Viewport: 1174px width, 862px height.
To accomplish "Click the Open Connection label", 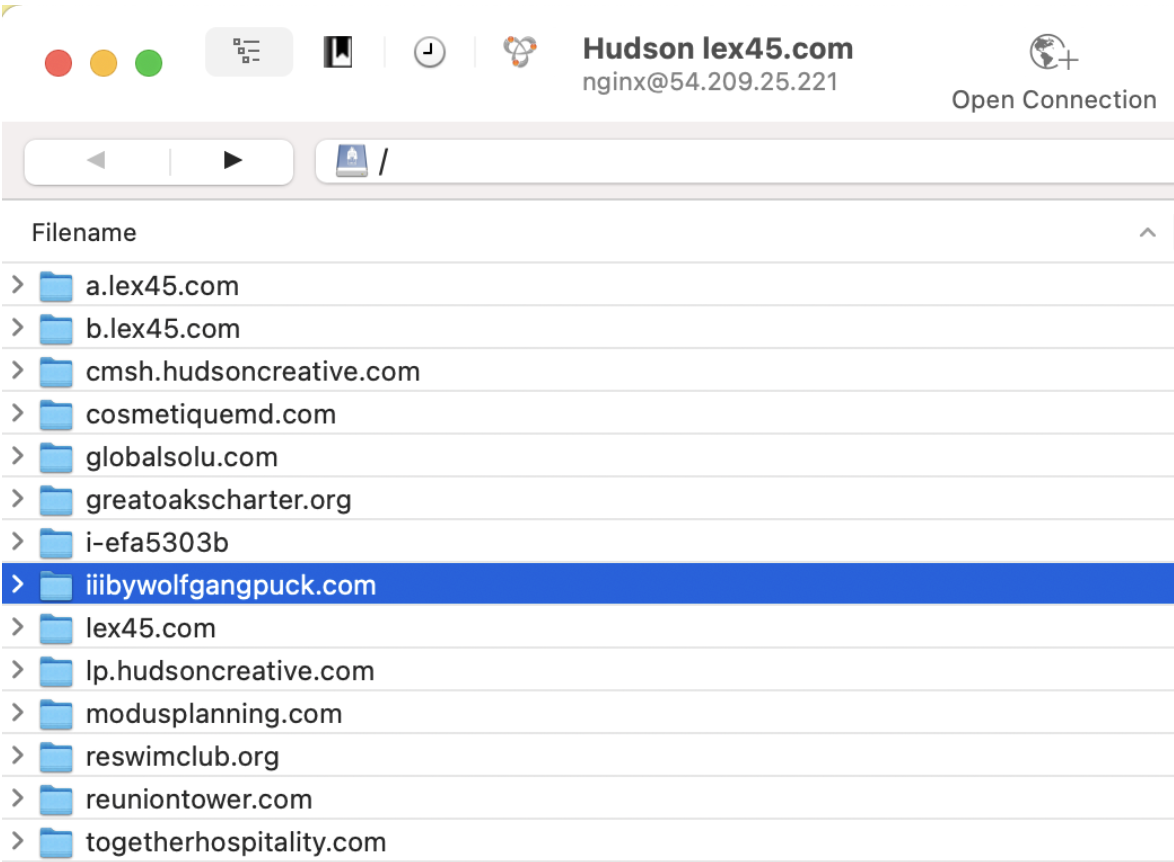I will (x=1053, y=100).
